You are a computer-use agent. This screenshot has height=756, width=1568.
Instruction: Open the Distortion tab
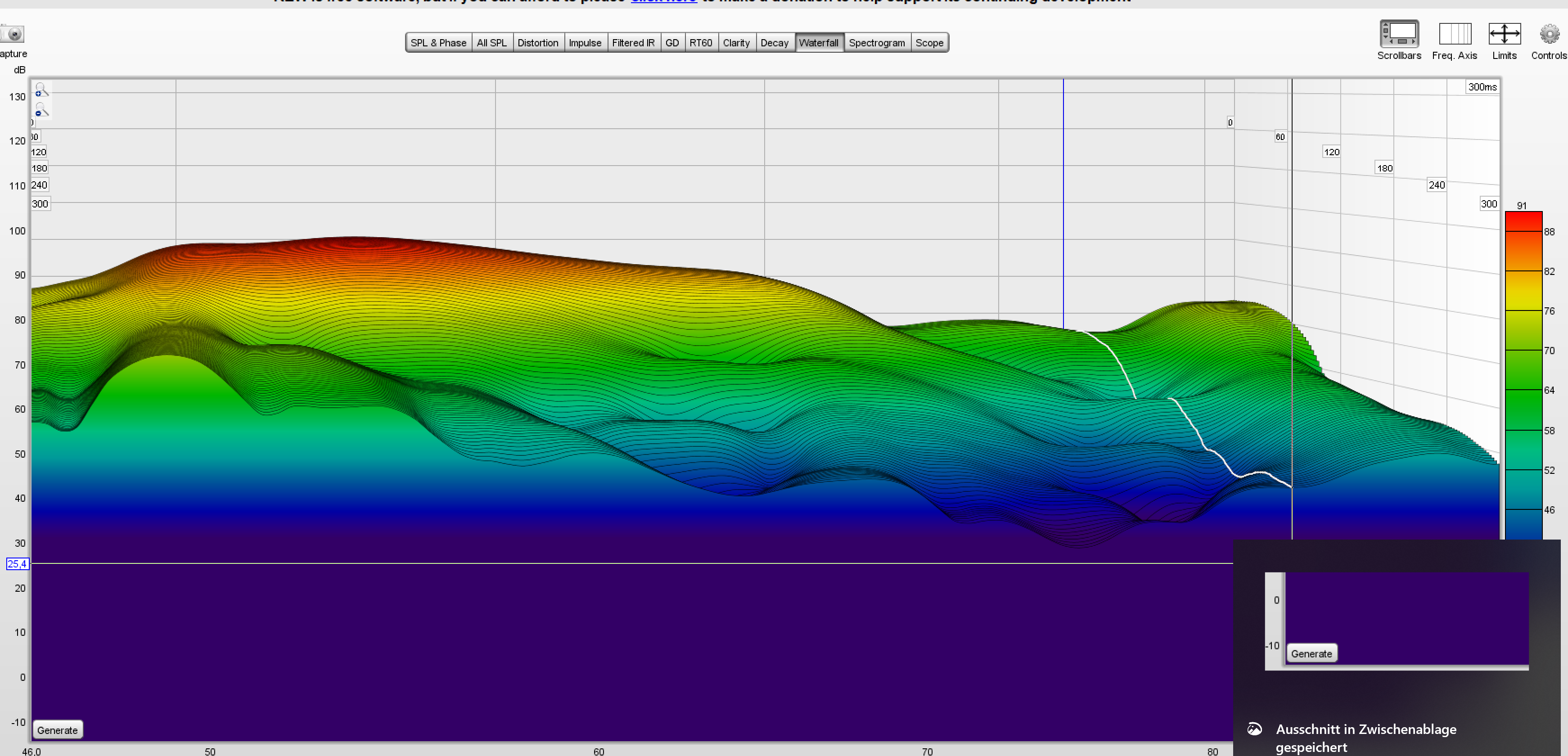[x=538, y=43]
